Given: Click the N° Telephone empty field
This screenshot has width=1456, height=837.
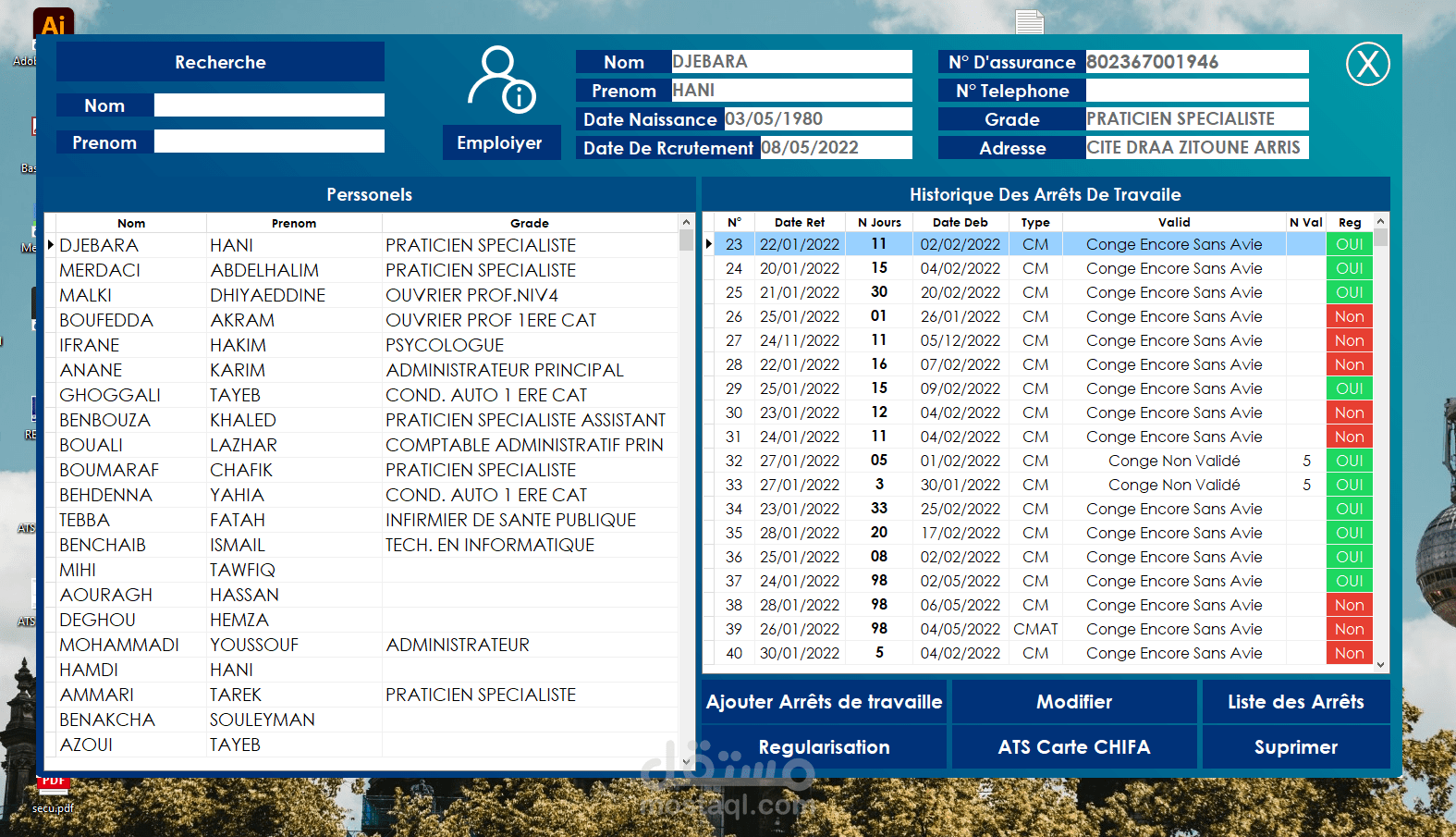Looking at the screenshot, I should pyautogui.click(x=1197, y=91).
